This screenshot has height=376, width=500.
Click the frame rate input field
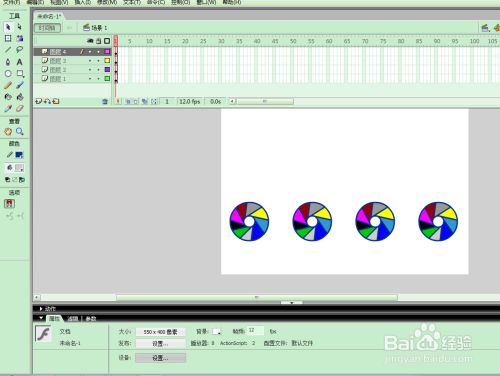coord(255,330)
